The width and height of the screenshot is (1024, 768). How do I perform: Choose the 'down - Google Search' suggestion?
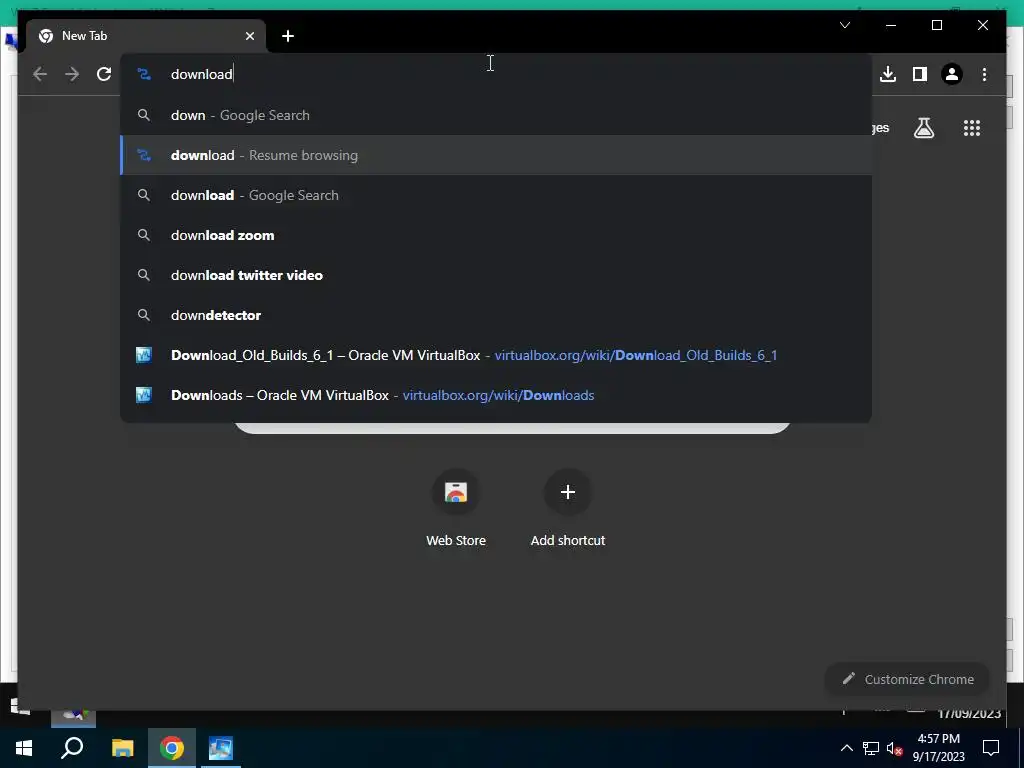coord(496,115)
